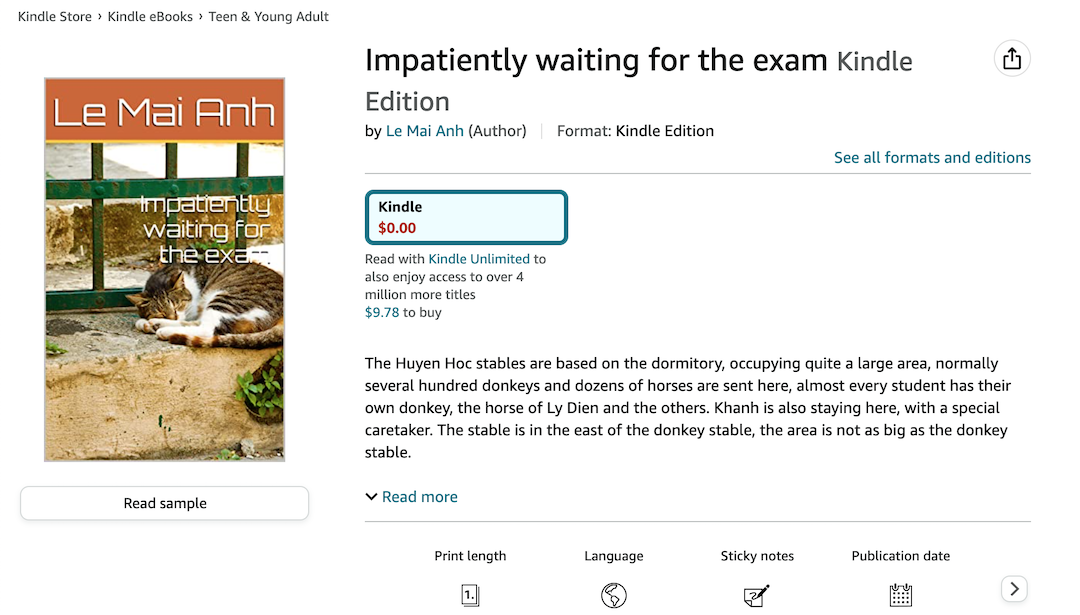
Task: Advance details carousel with right arrow
Action: (x=1014, y=589)
